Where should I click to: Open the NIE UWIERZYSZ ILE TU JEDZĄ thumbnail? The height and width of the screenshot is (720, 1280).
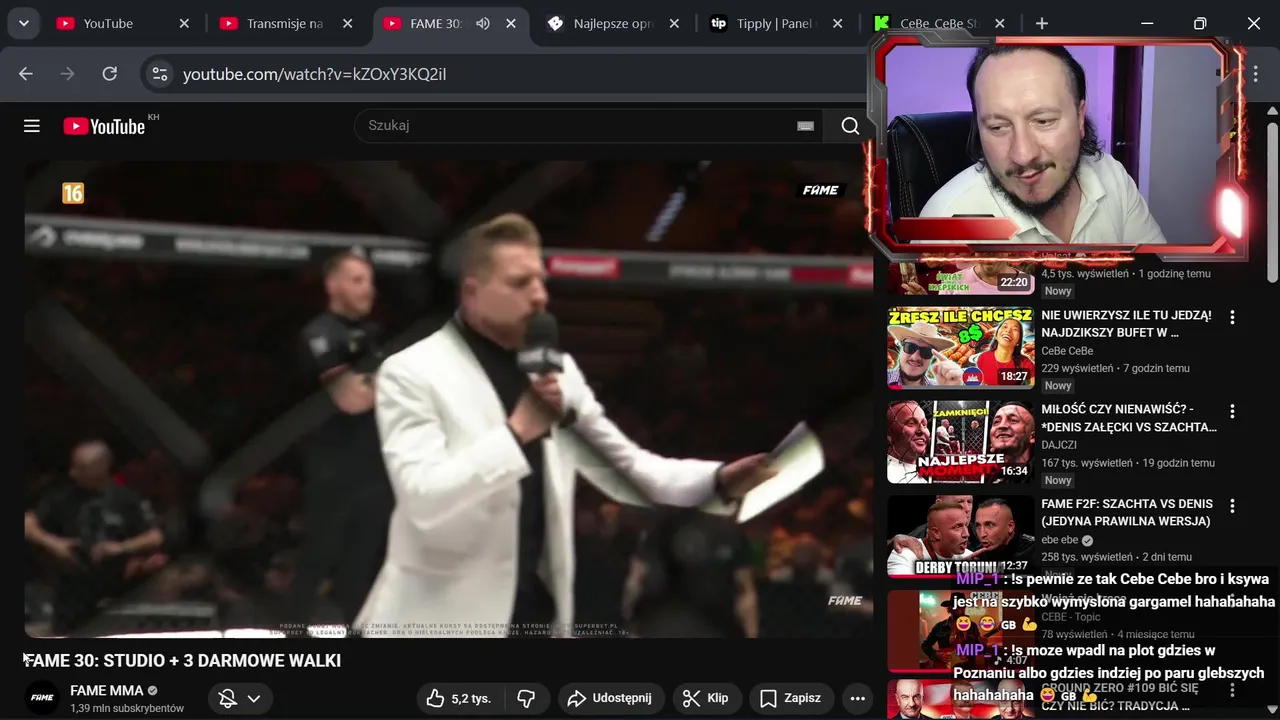pos(961,347)
